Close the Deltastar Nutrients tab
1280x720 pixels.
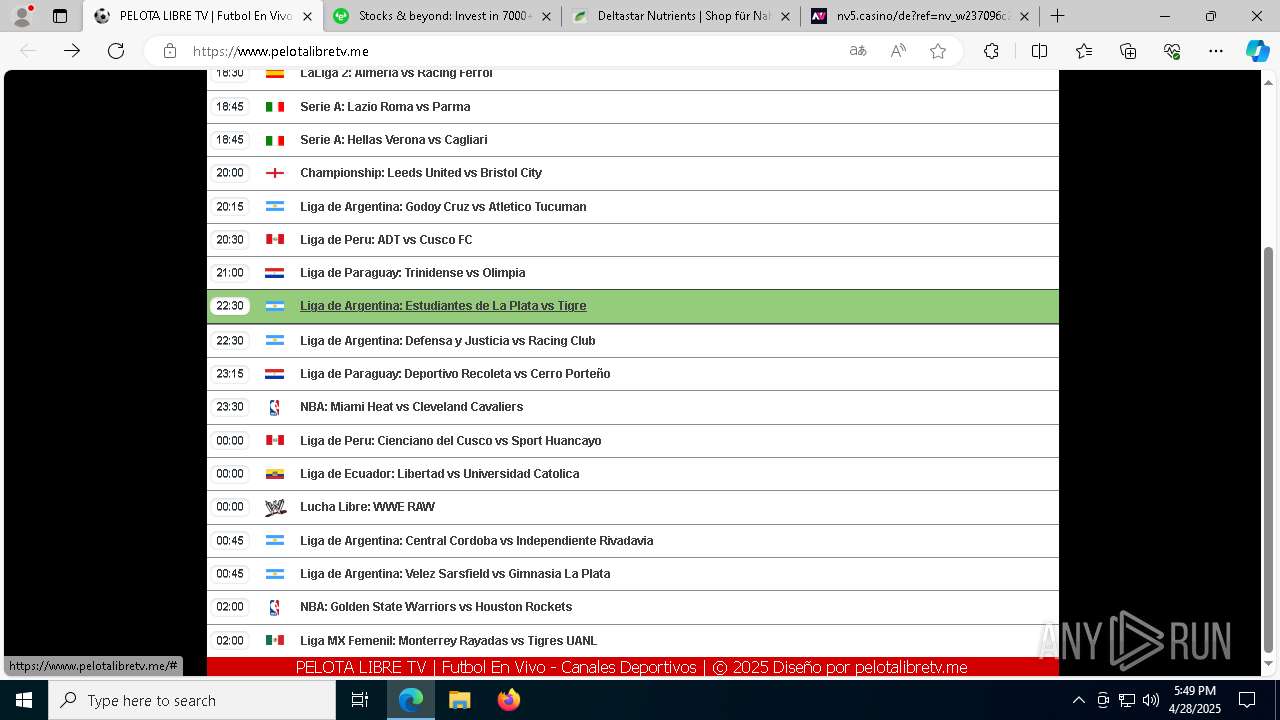pos(785,16)
